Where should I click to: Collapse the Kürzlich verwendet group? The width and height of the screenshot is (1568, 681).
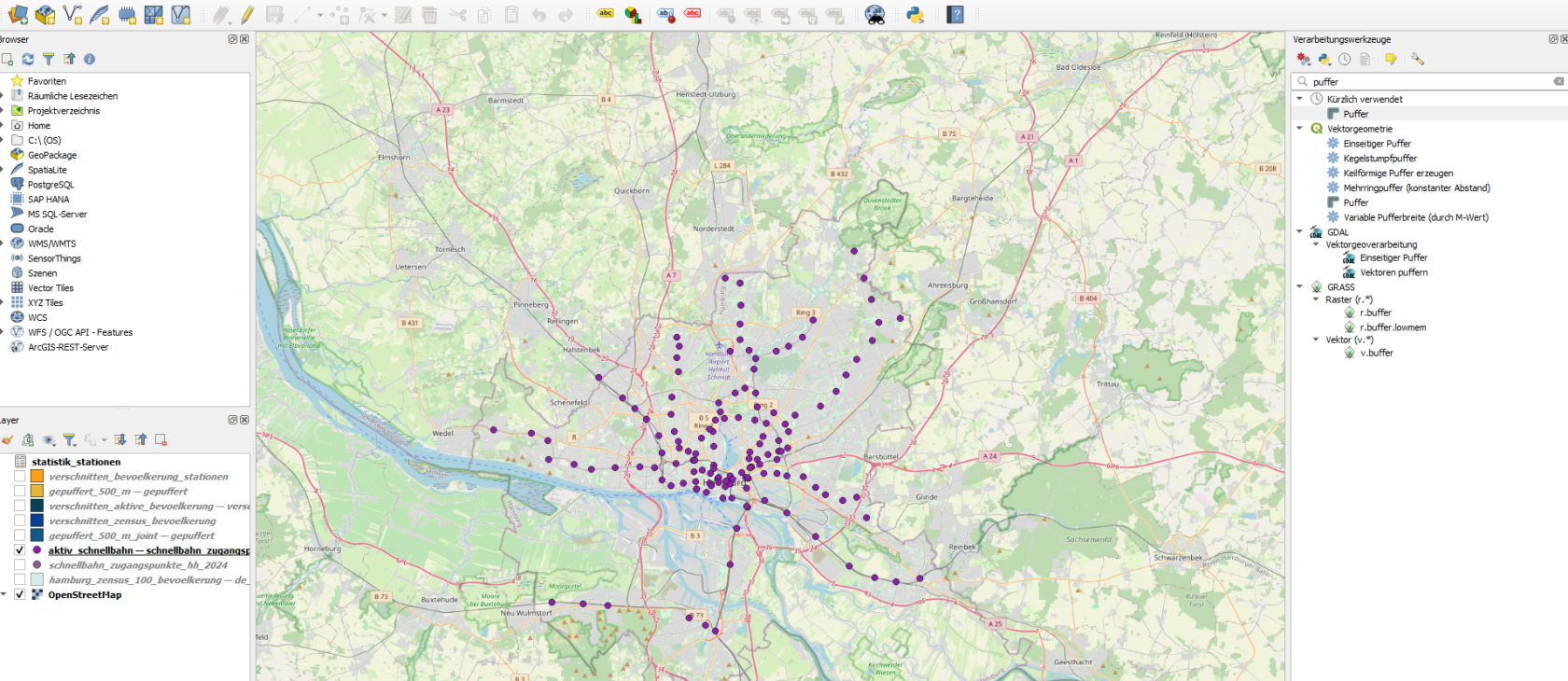(x=1299, y=99)
